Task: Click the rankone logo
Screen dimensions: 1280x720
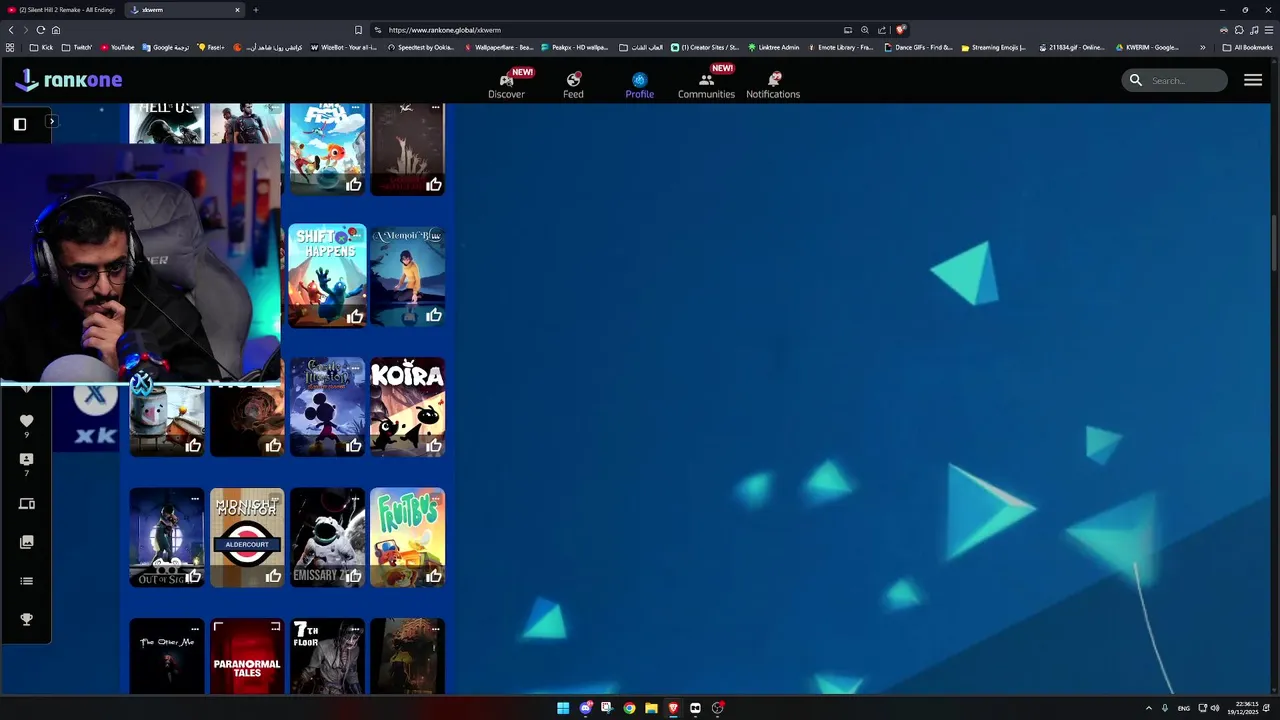Action: [68, 79]
